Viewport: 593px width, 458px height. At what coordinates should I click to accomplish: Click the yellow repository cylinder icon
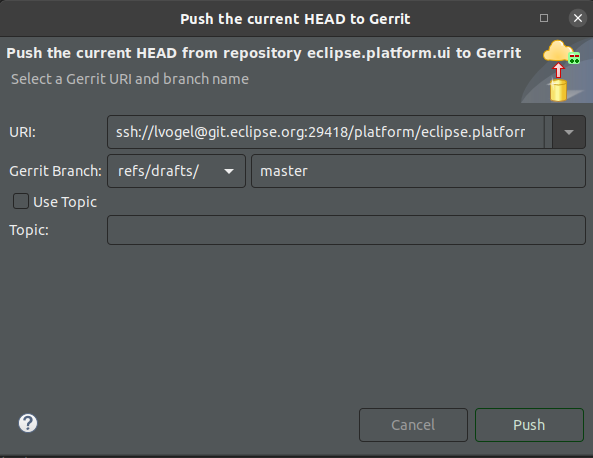(x=558, y=90)
